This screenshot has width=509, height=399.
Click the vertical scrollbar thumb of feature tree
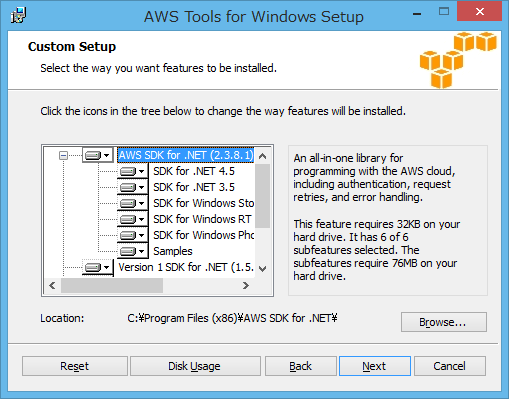click(263, 196)
